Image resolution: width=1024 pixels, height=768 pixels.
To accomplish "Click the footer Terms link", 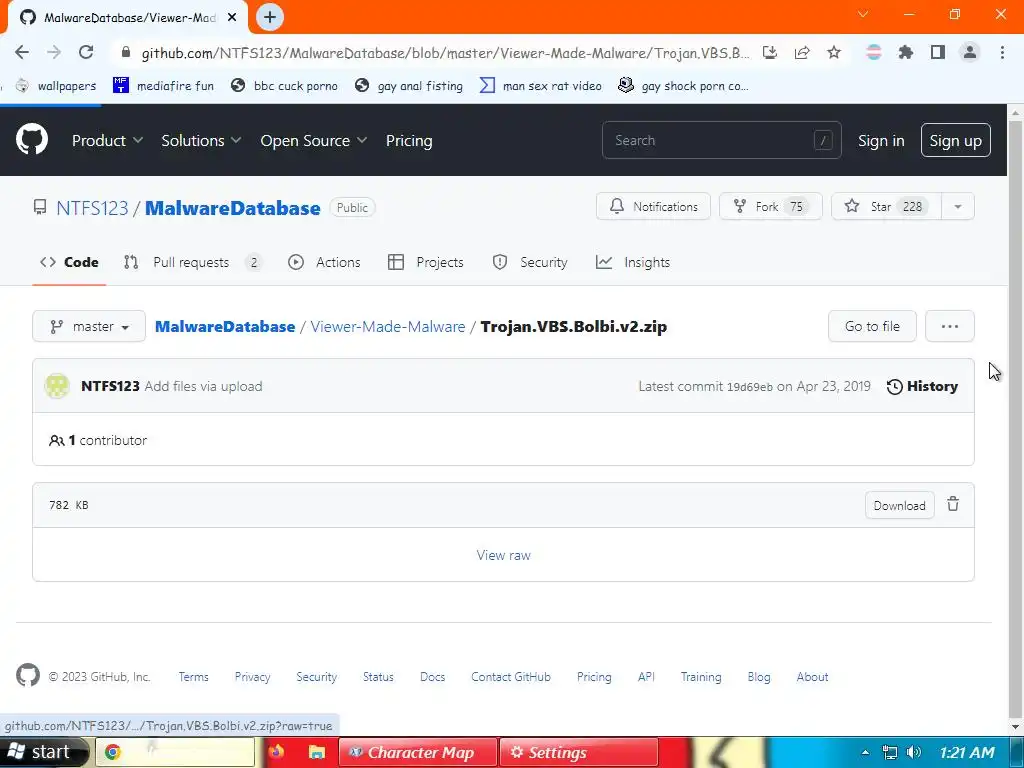I will [193, 677].
